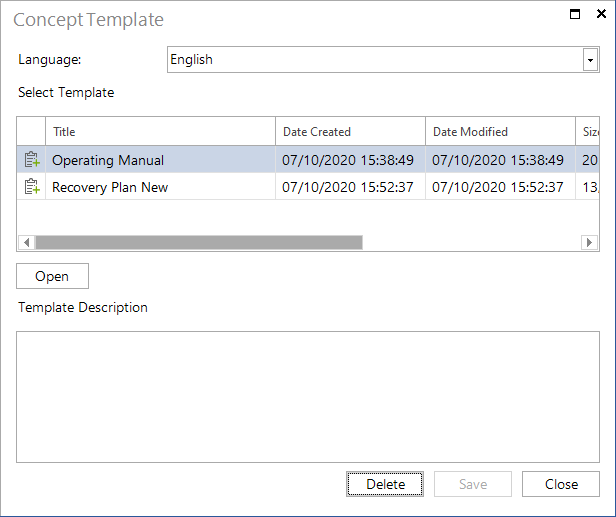
Task: Click the horizontal scrollbar thumb
Action: click(199, 242)
